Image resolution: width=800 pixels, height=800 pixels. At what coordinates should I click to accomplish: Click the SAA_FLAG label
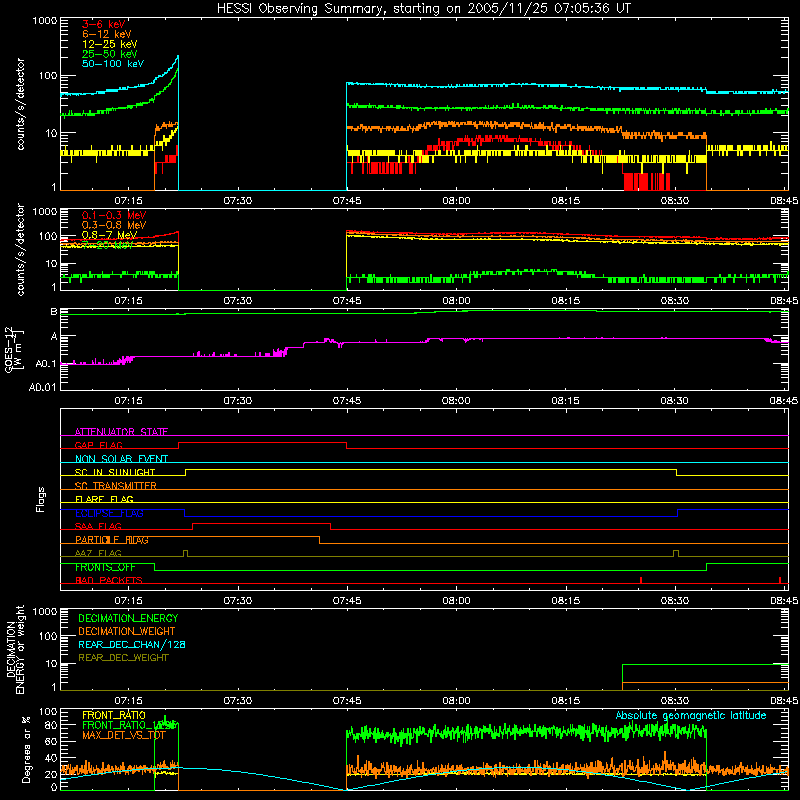98,526
